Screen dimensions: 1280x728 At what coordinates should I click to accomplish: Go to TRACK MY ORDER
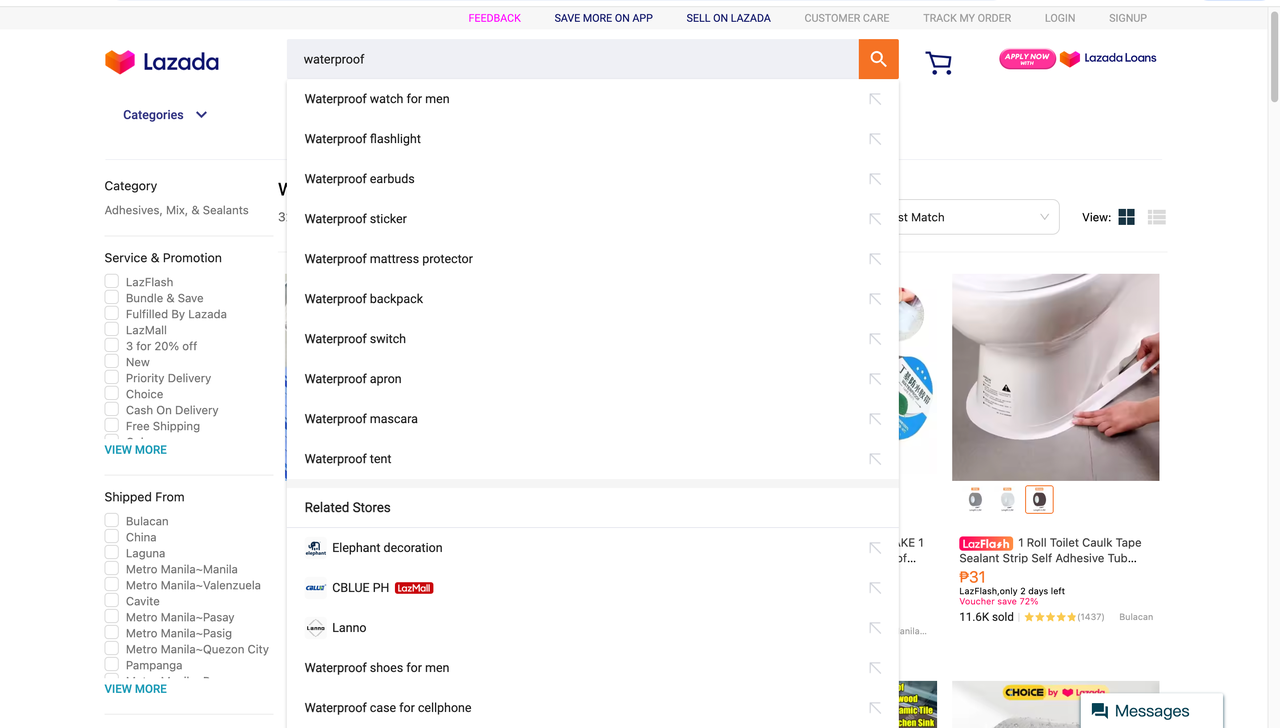click(x=967, y=18)
